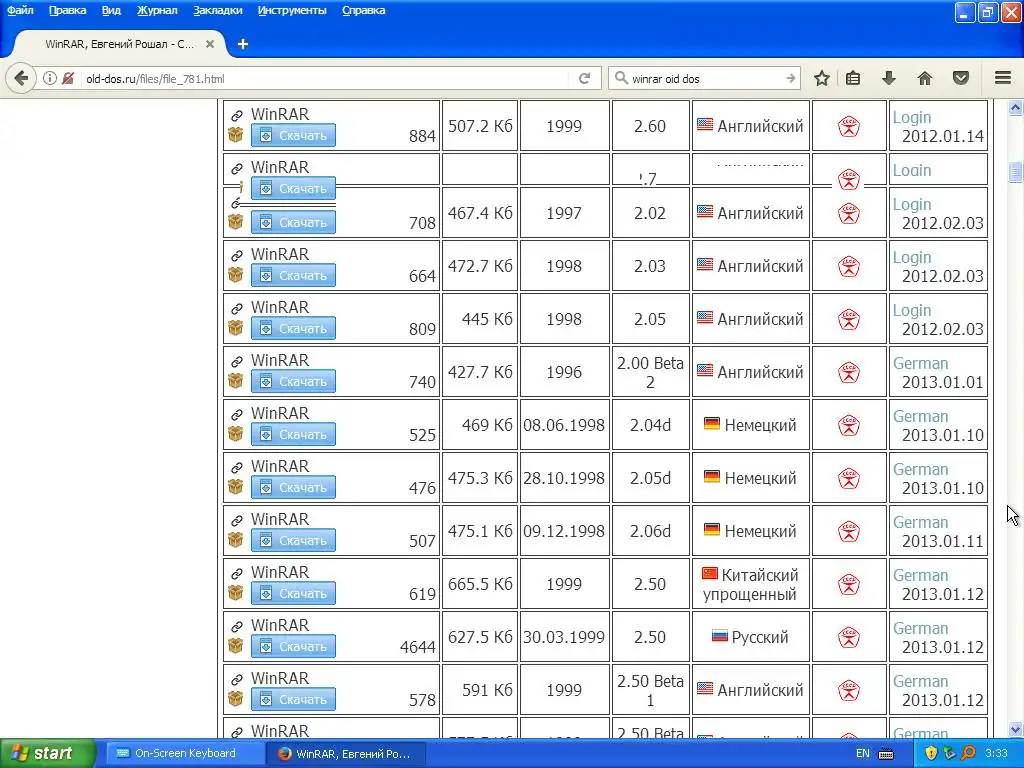Click the '2.50 Beta 1' version cell
1024x768 pixels.
pyautogui.click(x=650, y=690)
